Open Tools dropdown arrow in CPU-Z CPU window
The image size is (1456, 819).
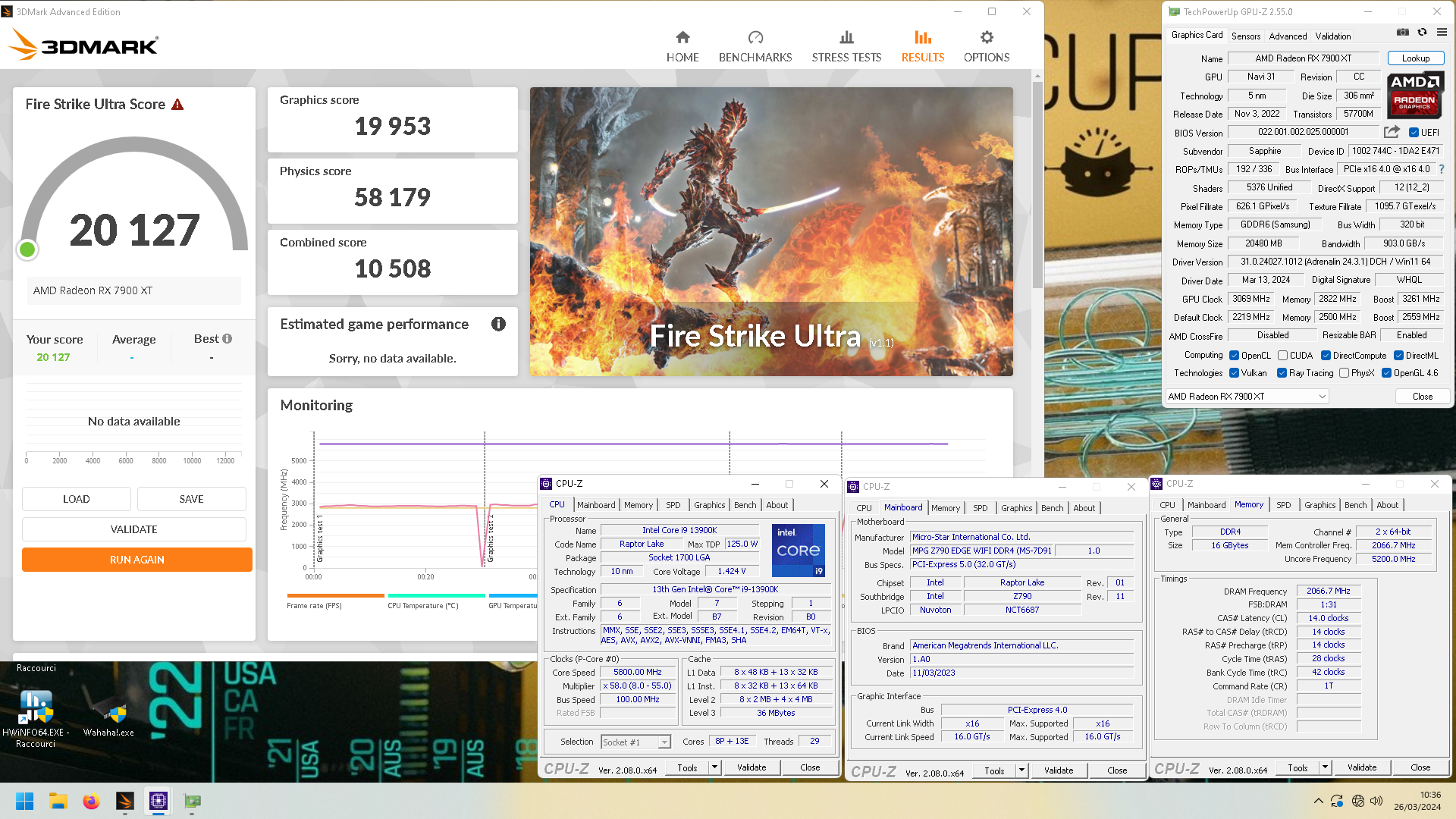714,767
